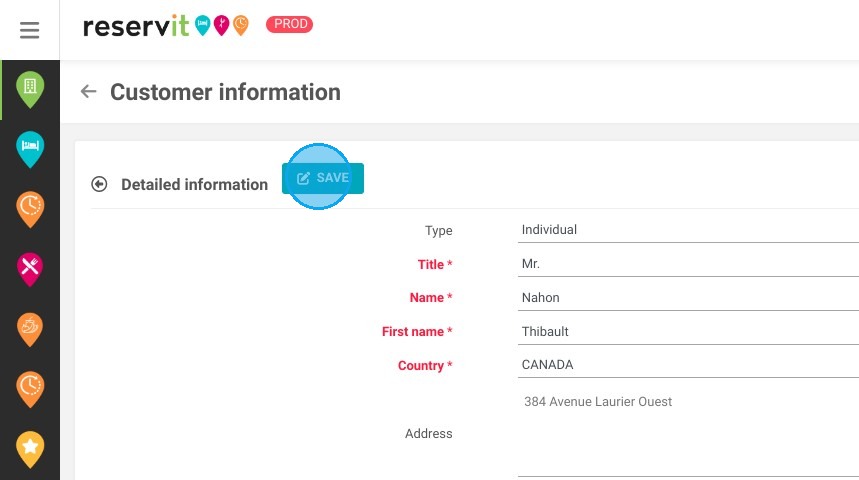859x480 pixels.
Task: Click the Name field containing Nahon
Action: 688,298
